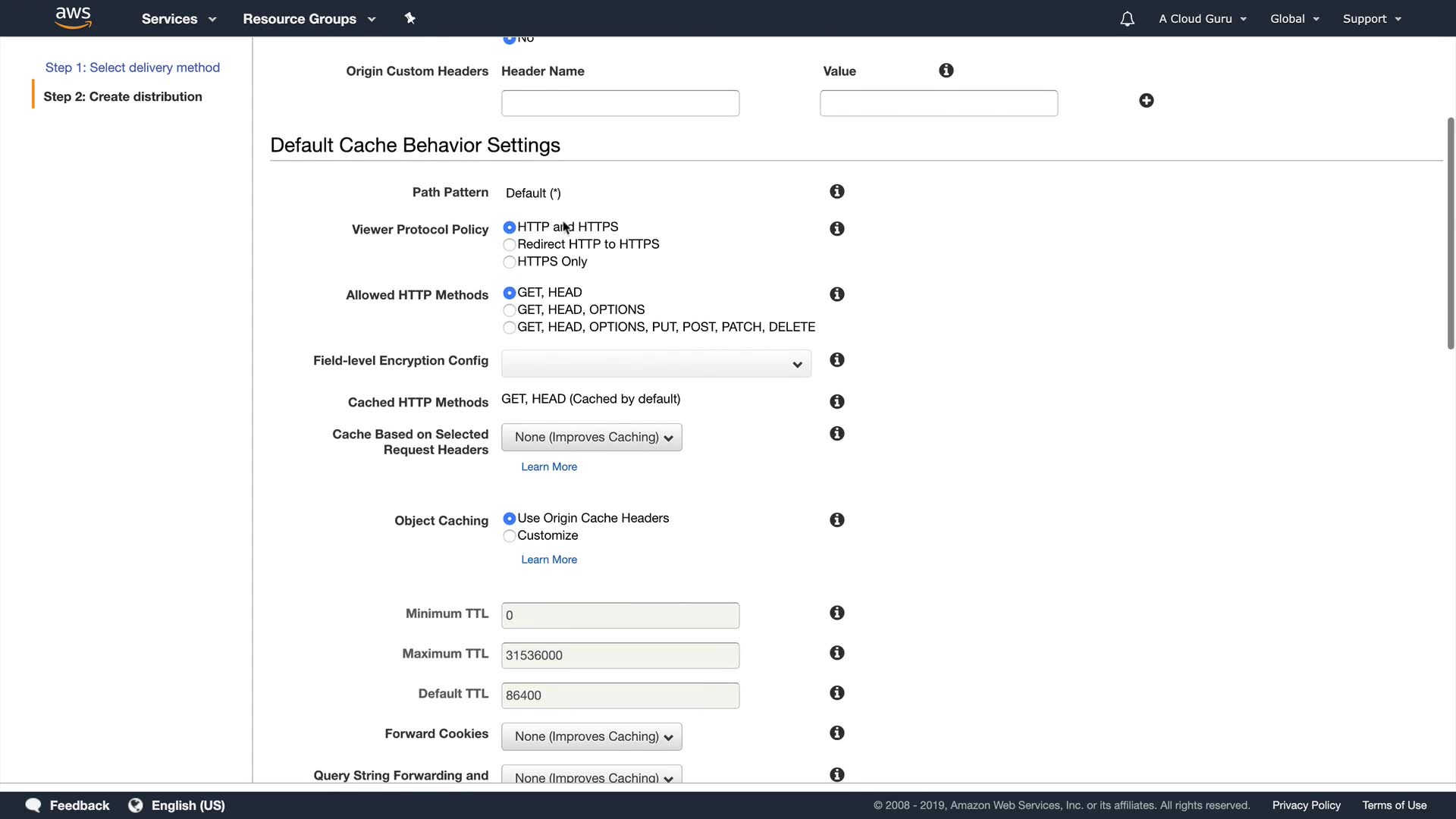This screenshot has height=819, width=1456.
Task: Go to Step 1: Select delivery method
Action: point(133,67)
